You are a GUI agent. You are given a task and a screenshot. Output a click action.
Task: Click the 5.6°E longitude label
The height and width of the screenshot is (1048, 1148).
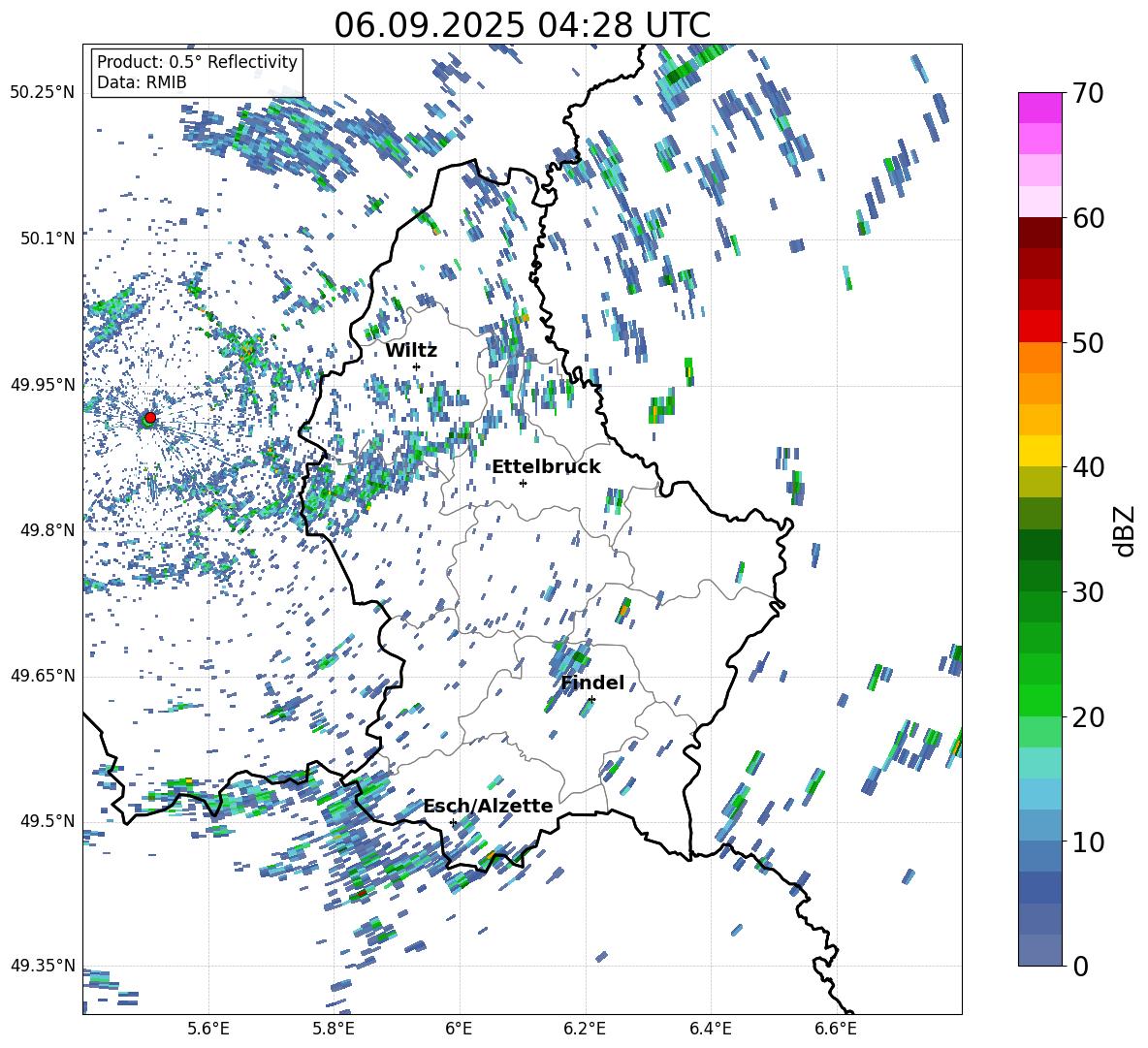208,1029
